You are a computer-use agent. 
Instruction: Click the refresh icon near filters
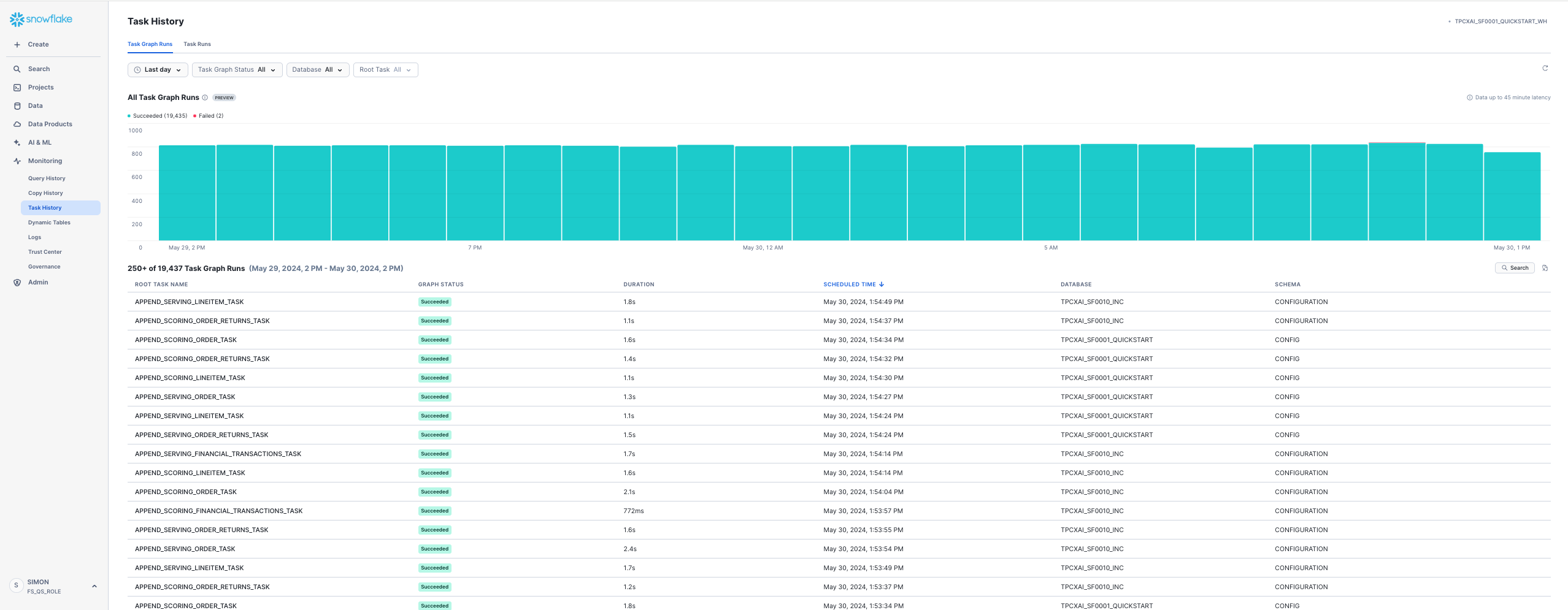1545,69
